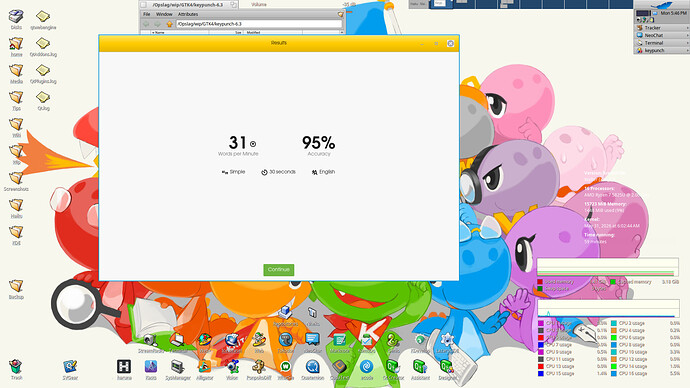The width and height of the screenshot is (690, 388).
Task: Launch the StreamRadio desktop icon
Action: 151,340
